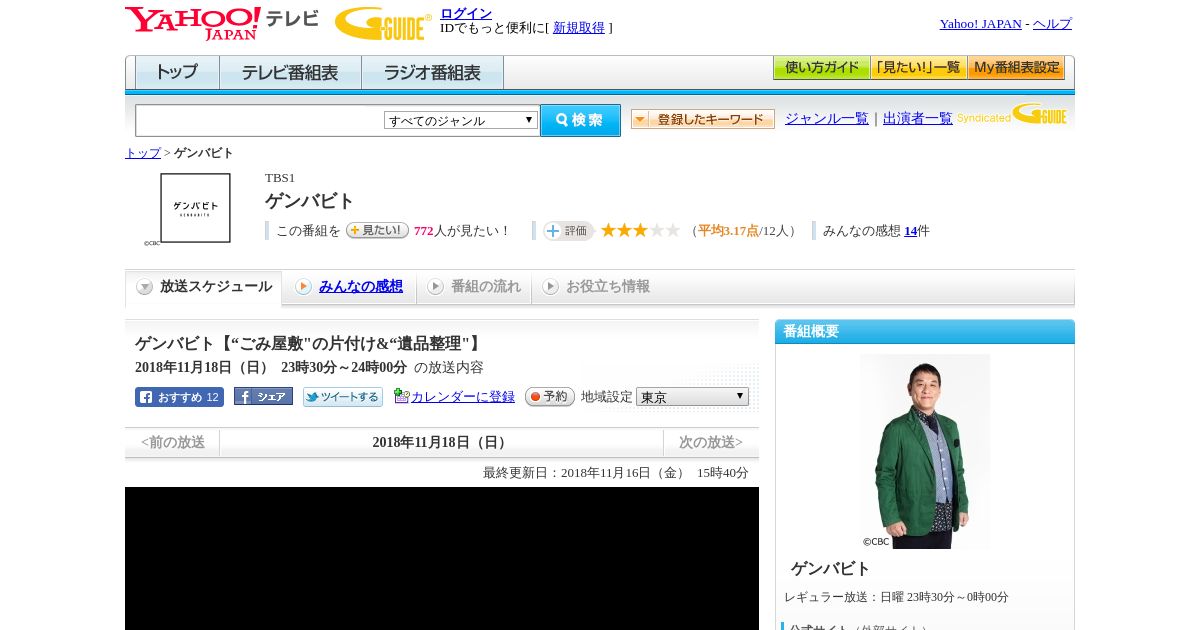
Task: Open the カレンダーに登録 link
Action: (463, 397)
